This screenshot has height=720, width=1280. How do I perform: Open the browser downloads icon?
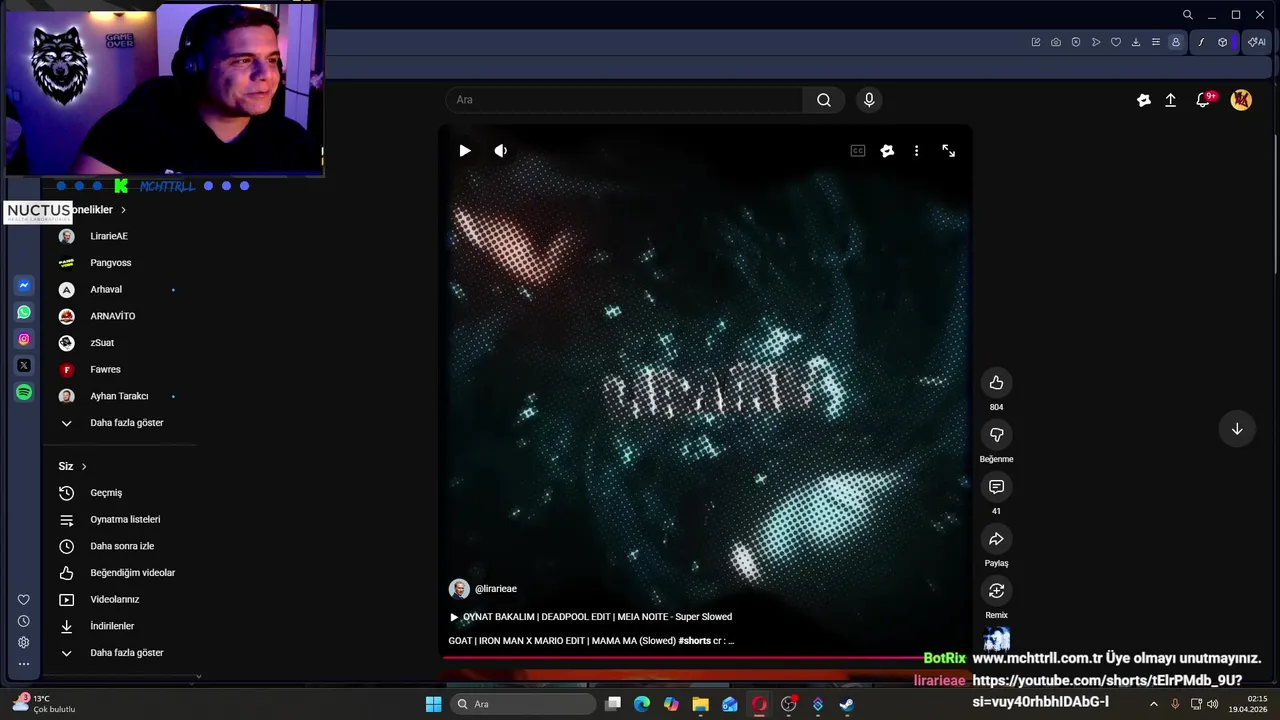pos(1136,42)
